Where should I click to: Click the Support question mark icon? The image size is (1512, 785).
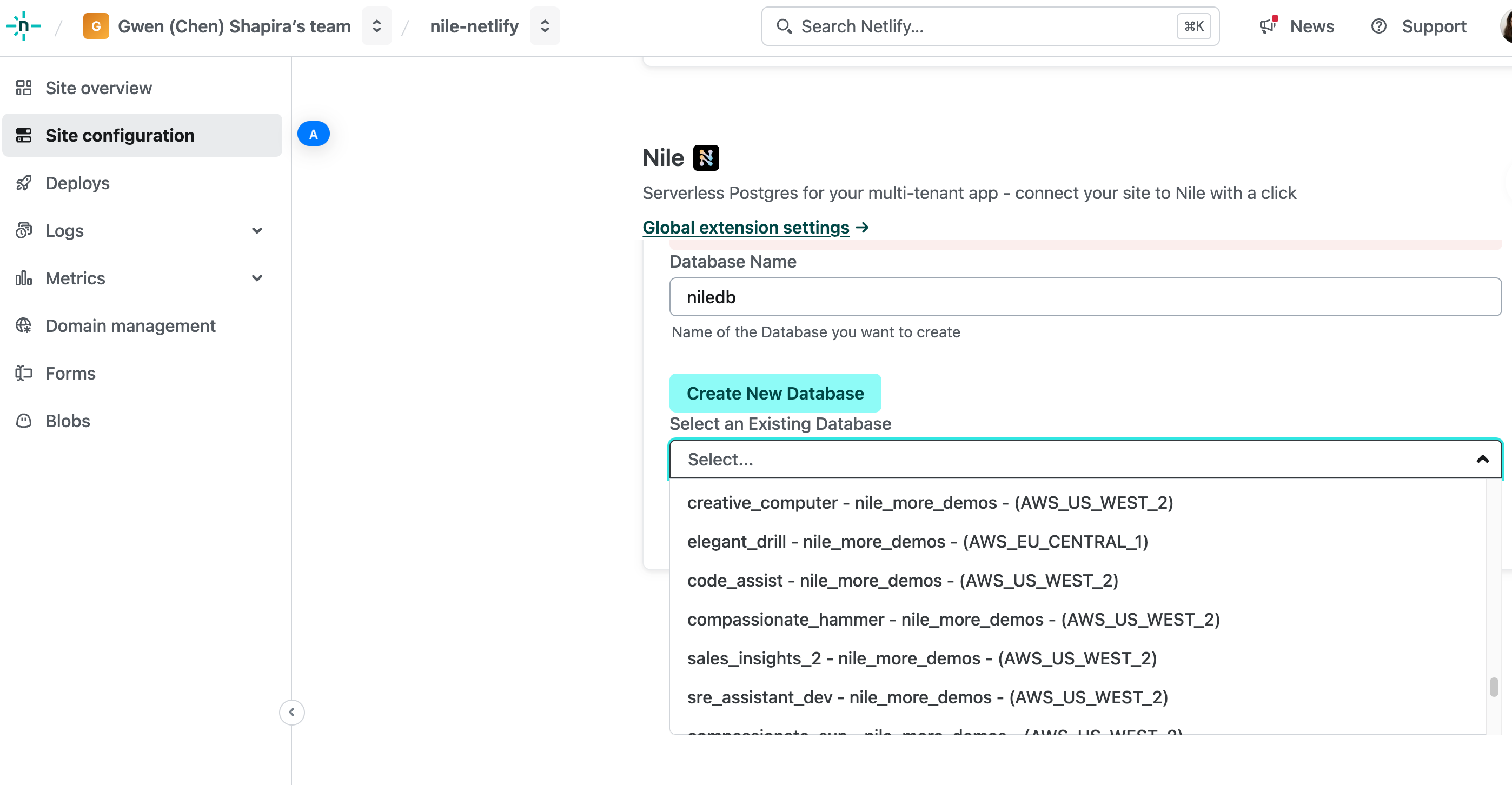pyautogui.click(x=1378, y=26)
